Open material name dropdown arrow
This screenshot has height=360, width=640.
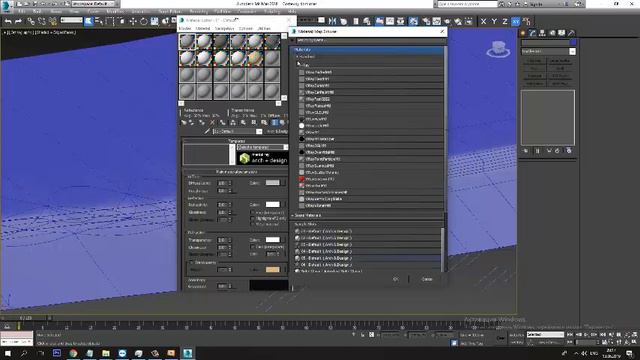coord(259,131)
